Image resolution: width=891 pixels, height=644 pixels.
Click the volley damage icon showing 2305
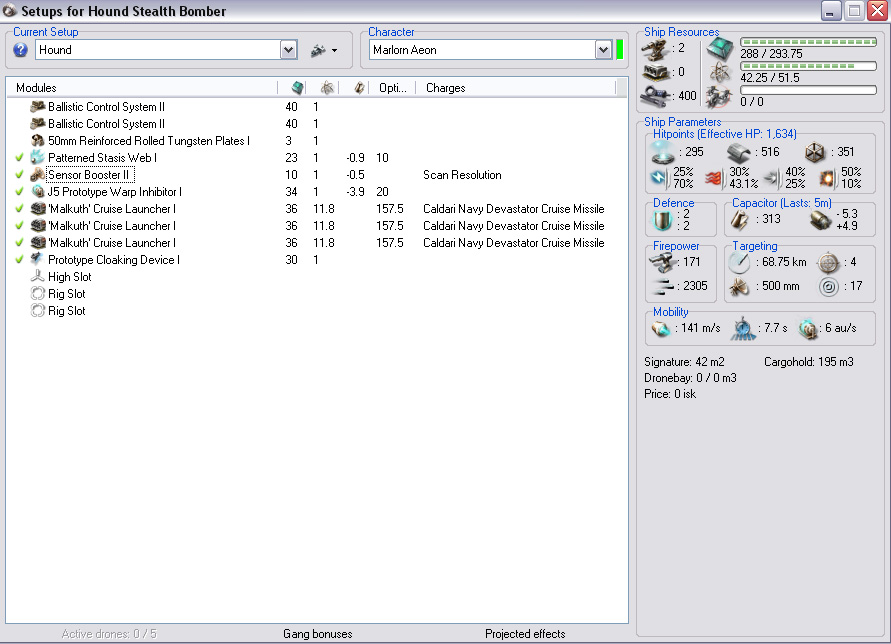tap(663, 286)
